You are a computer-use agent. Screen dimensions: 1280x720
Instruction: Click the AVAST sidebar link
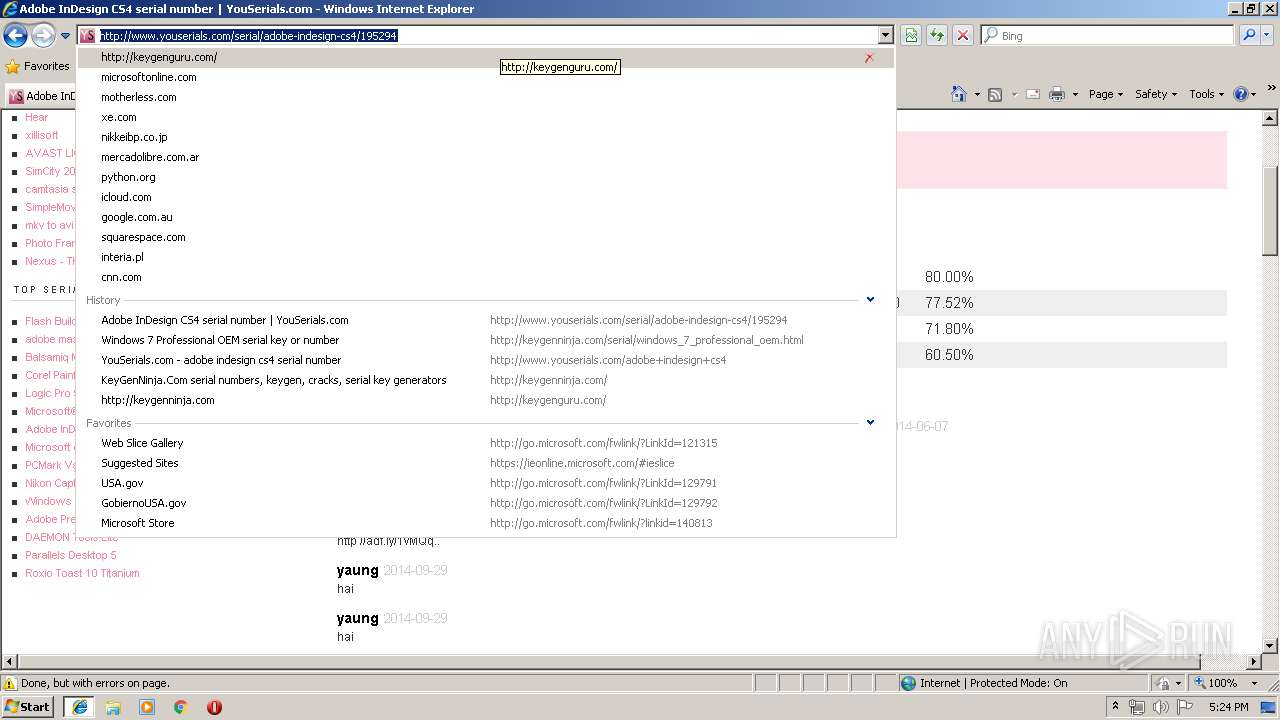coord(51,153)
